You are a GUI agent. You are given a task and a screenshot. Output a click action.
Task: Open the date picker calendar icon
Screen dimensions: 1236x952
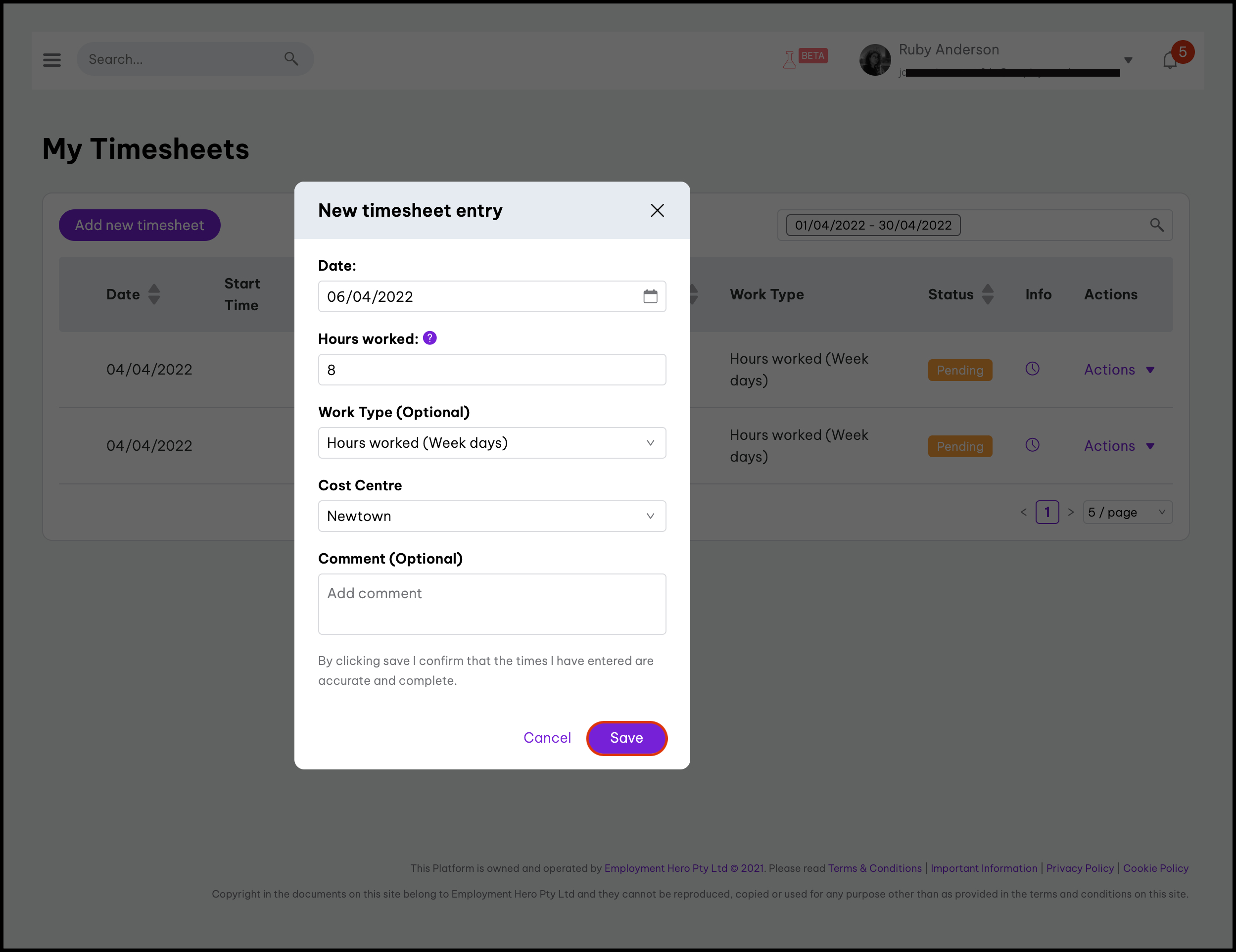click(x=650, y=296)
